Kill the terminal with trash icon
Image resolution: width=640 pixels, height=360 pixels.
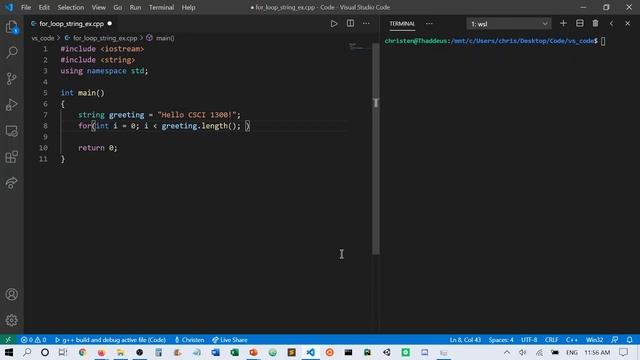pyautogui.click(x=596, y=24)
